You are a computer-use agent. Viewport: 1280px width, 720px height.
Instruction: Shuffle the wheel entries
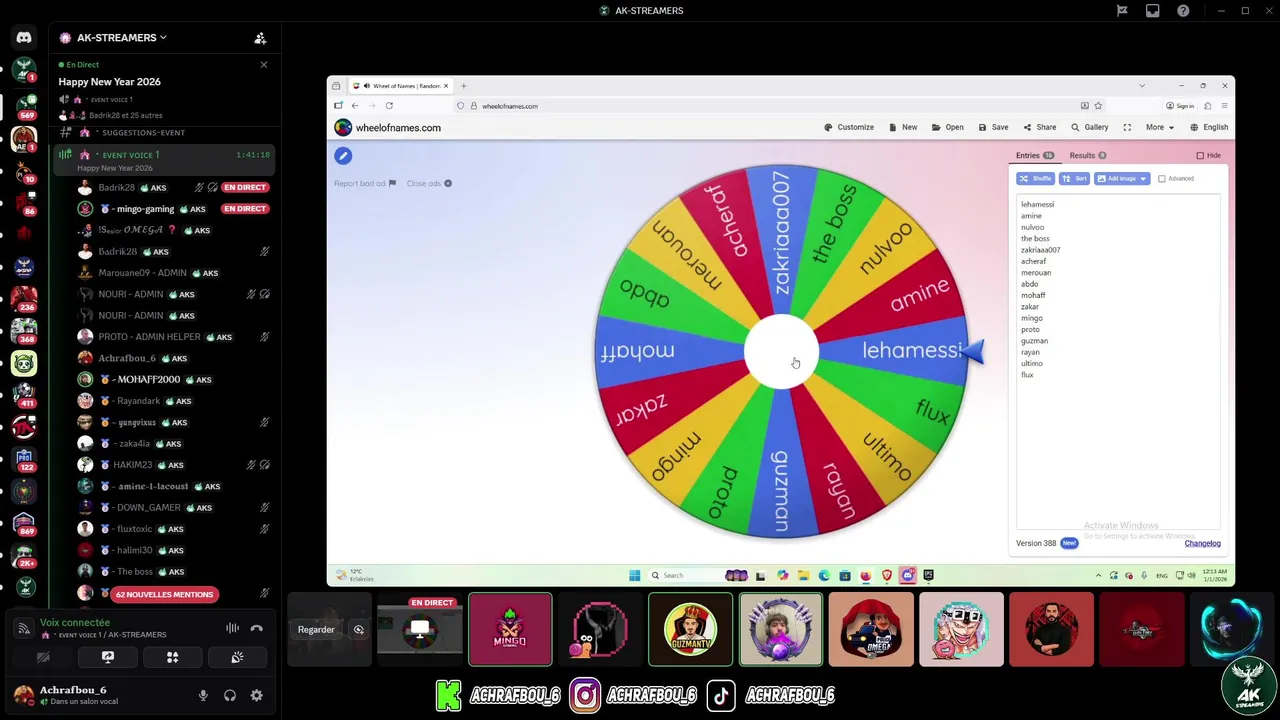pos(1035,179)
